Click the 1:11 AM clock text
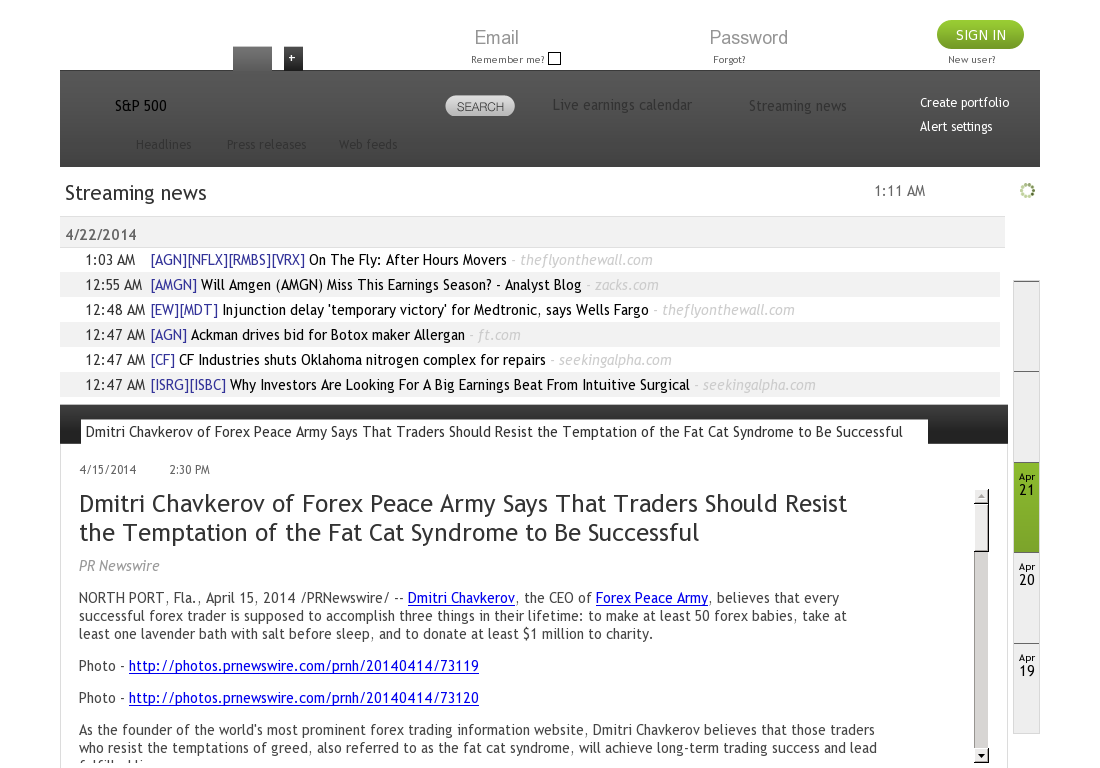 pos(899,191)
